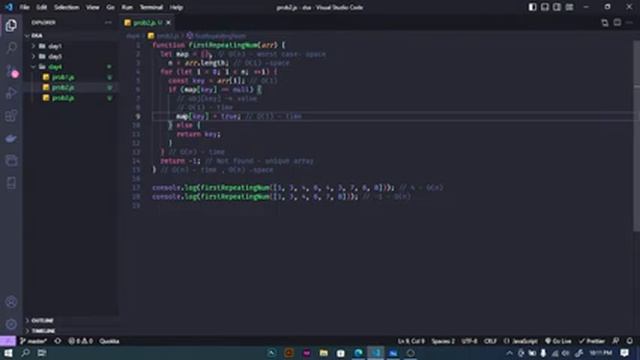
Task: Open the errors and warnings counter
Action: pos(80,341)
